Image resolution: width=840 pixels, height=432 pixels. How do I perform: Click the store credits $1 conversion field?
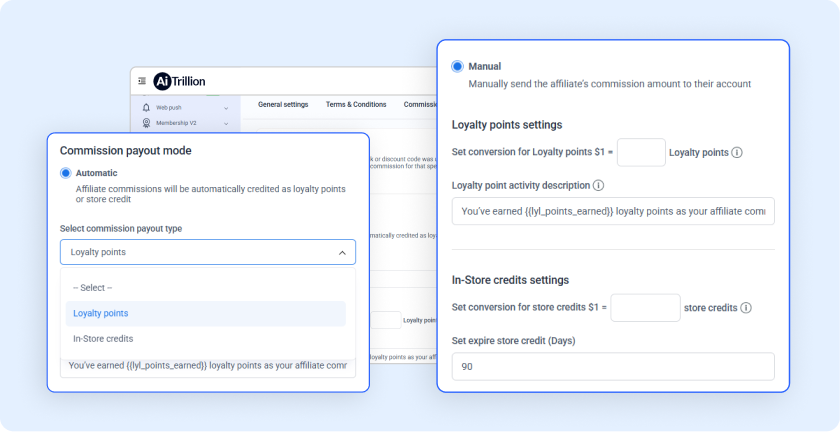point(645,308)
